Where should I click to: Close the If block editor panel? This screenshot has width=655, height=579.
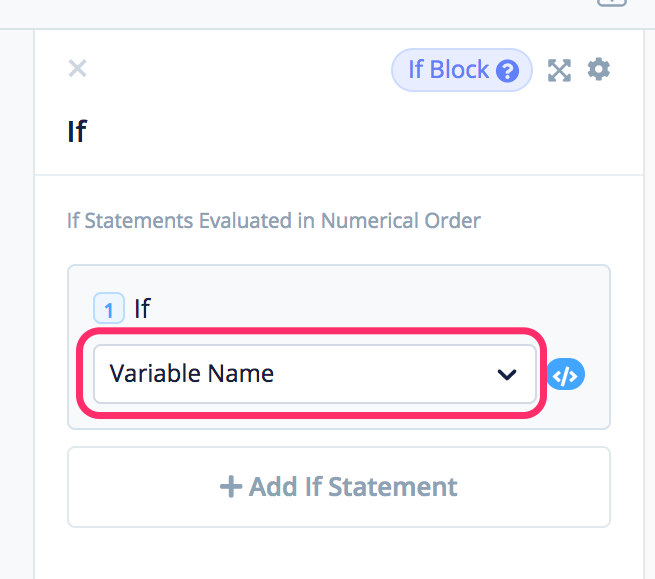click(x=77, y=69)
